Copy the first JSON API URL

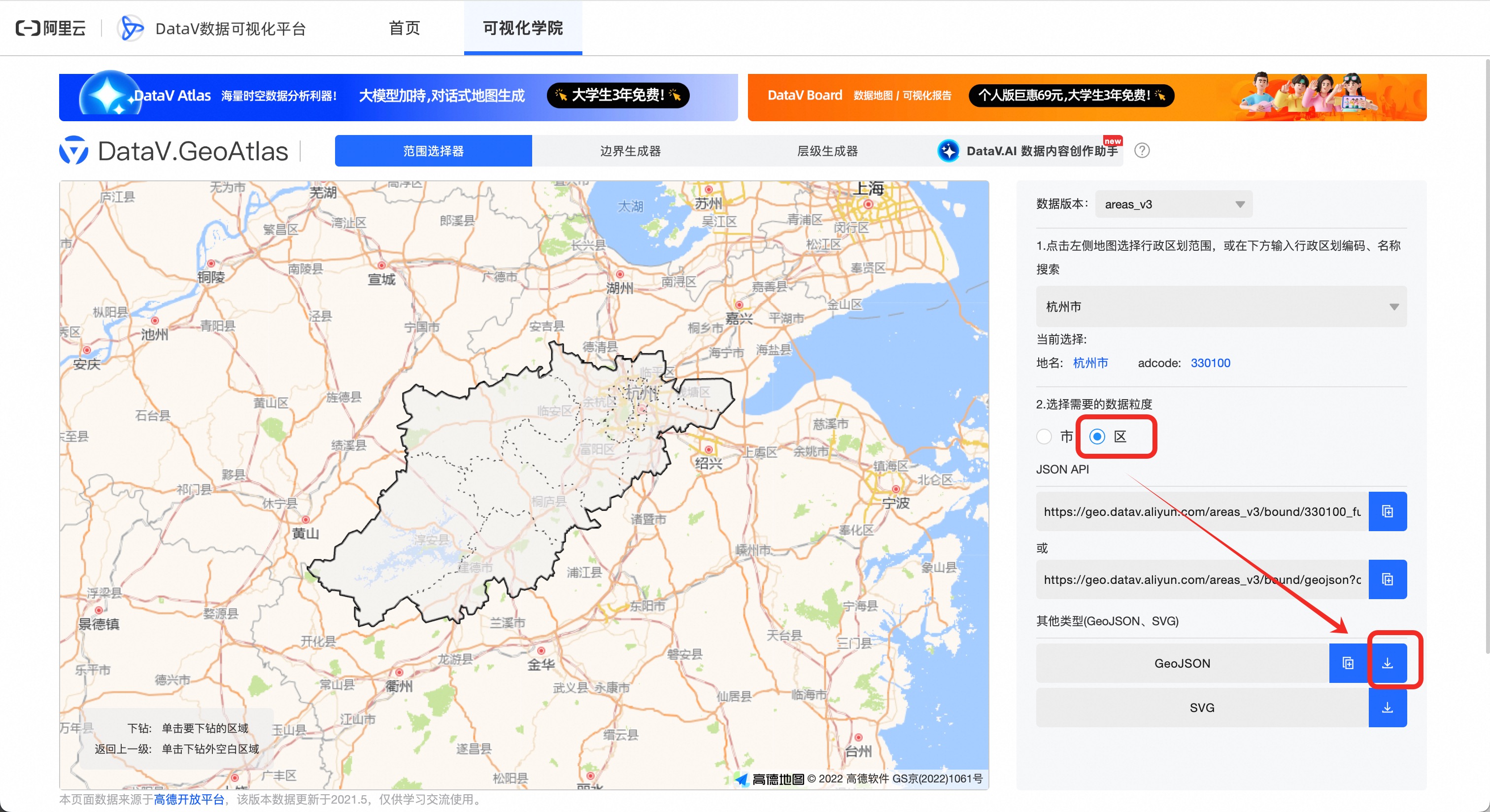(1387, 511)
